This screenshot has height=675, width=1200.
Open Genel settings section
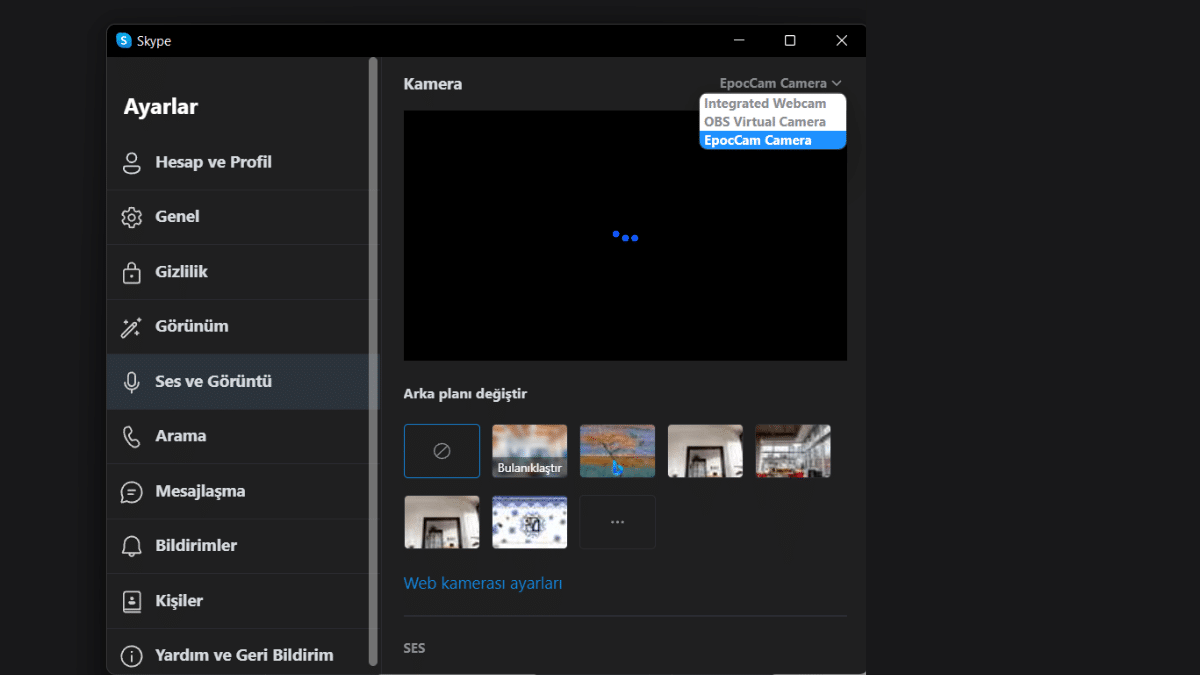point(238,217)
